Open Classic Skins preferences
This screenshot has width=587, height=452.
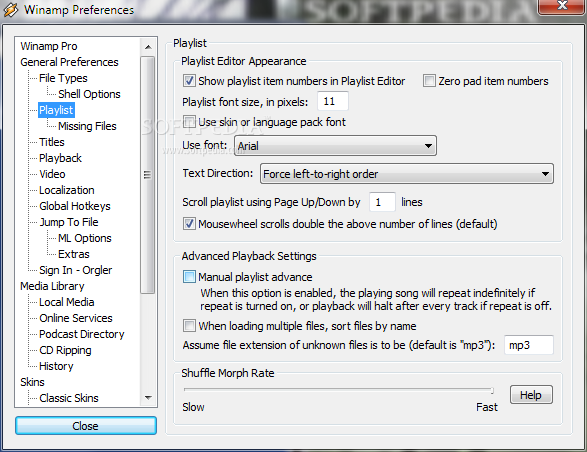tap(69, 398)
